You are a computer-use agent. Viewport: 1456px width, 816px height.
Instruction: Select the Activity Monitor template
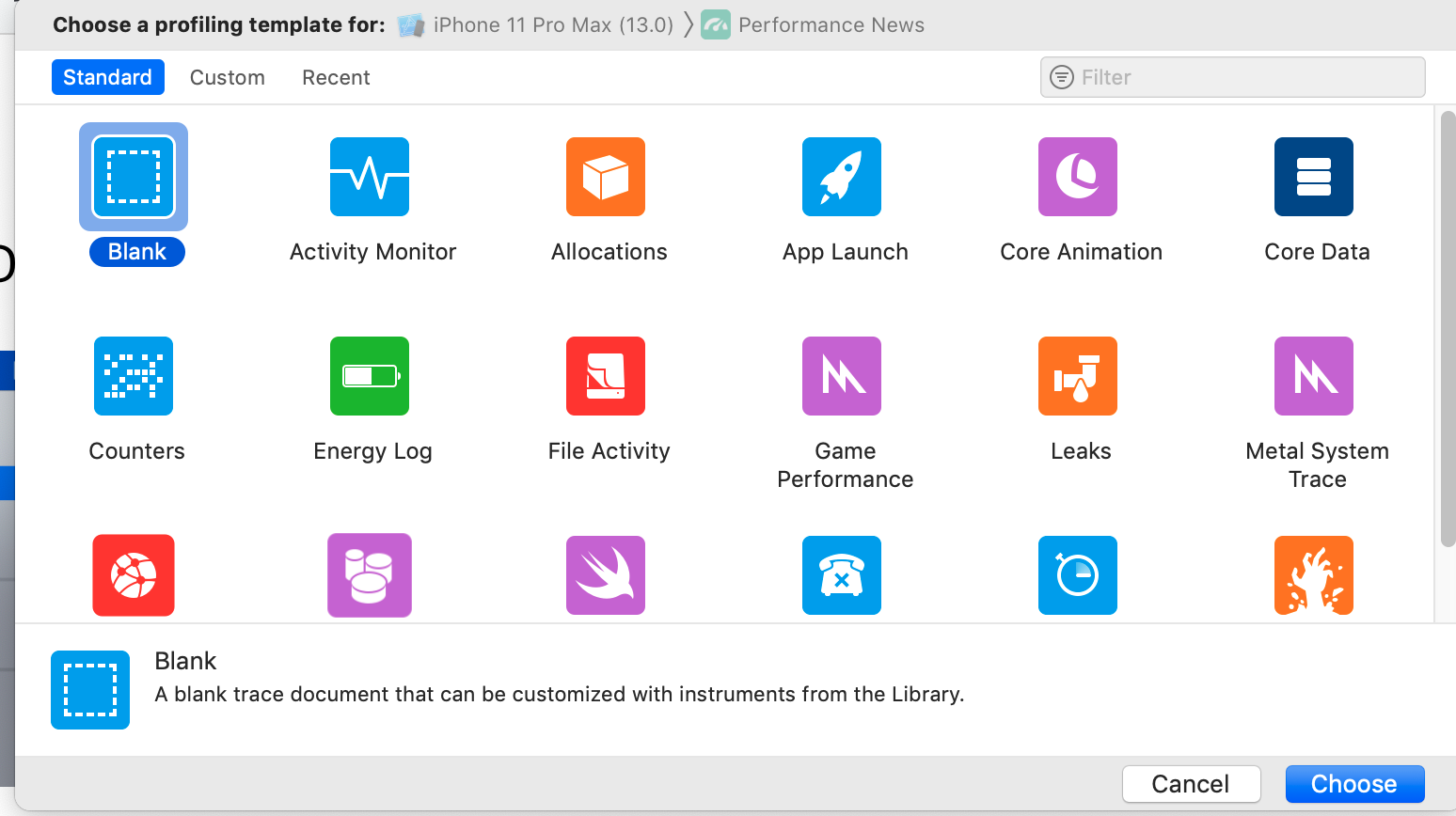coord(370,177)
